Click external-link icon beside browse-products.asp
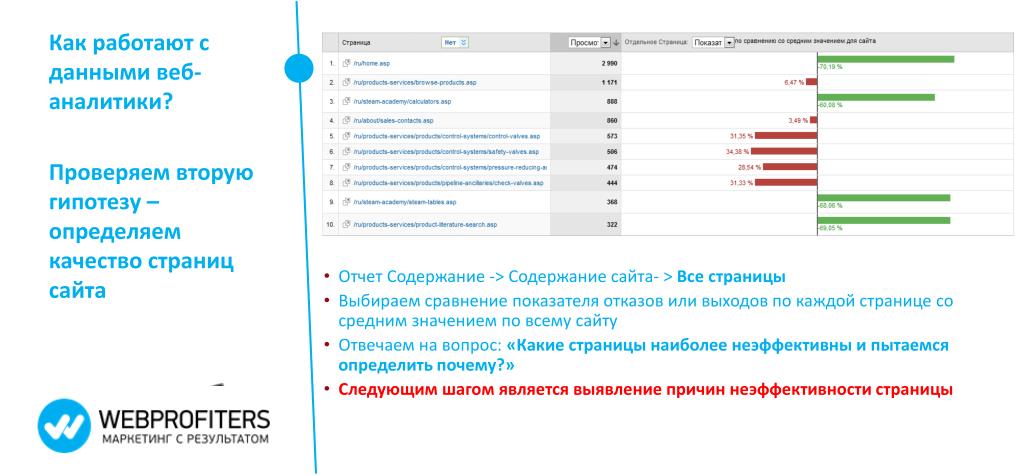 point(346,83)
